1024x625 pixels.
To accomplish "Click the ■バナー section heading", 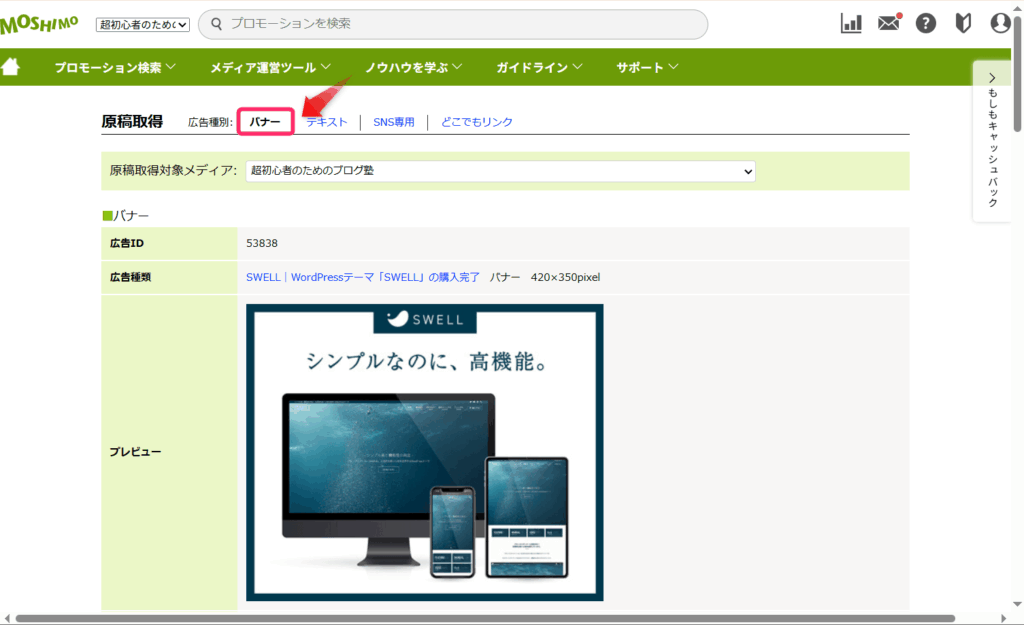I will (126, 216).
